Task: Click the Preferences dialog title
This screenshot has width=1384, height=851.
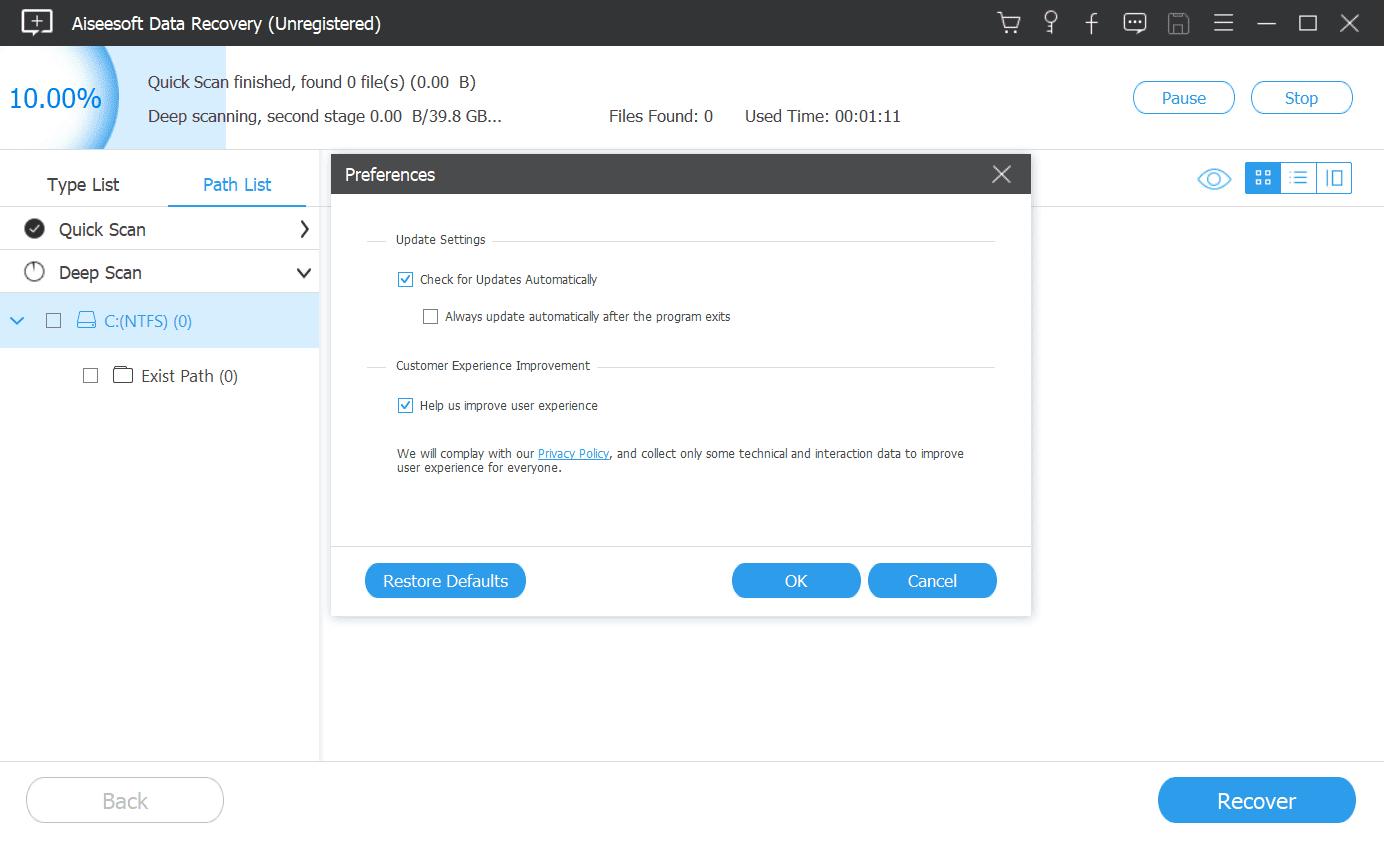Action: point(390,175)
